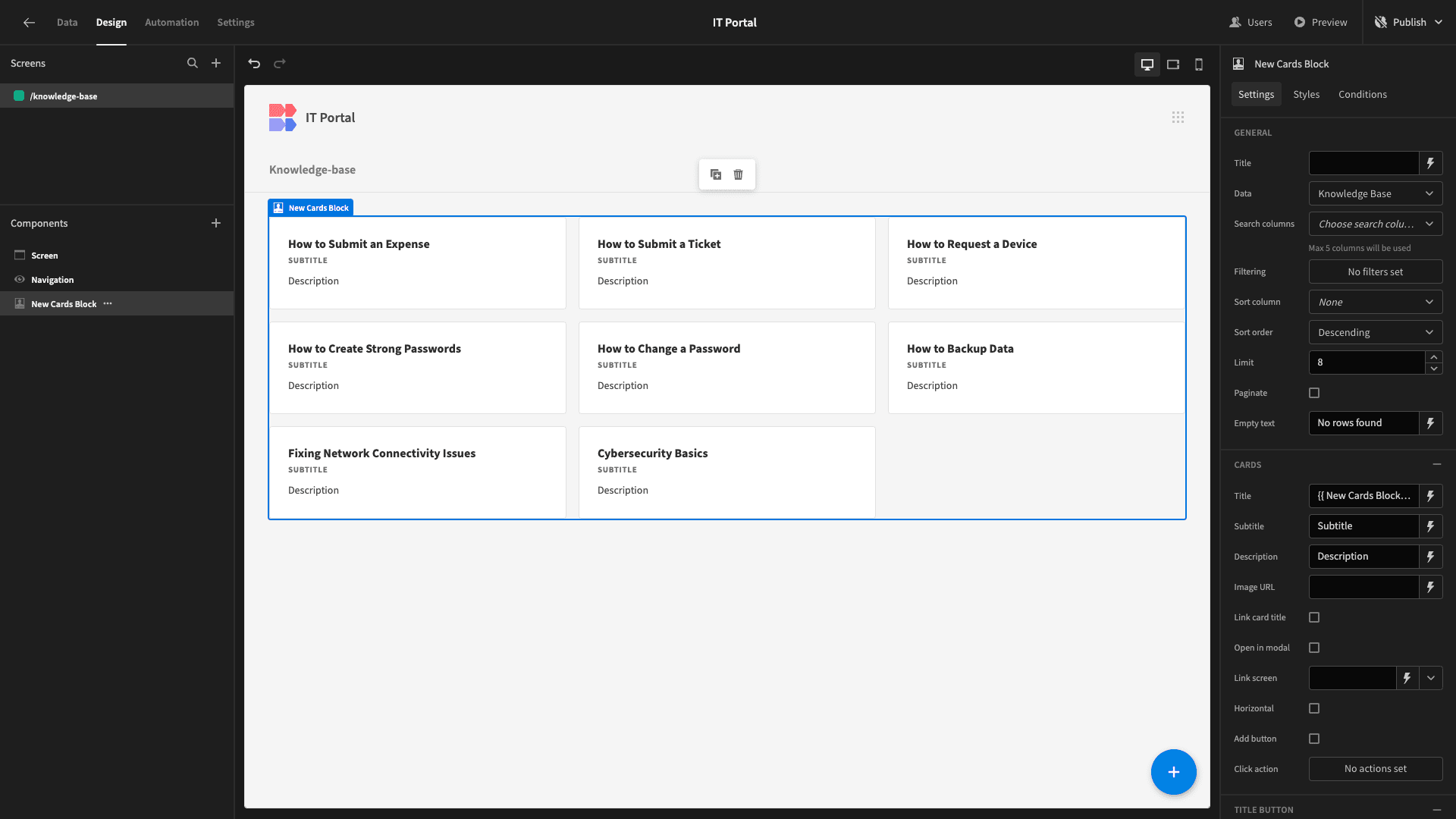This screenshot has height=819, width=1456.
Task: Enable Horizontal cards checkbox
Action: (x=1314, y=708)
